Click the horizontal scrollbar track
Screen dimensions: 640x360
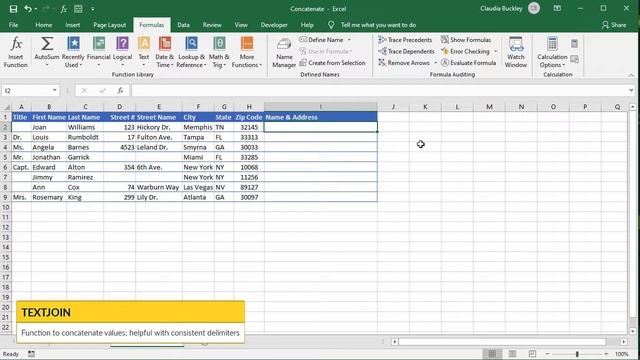point(502,342)
